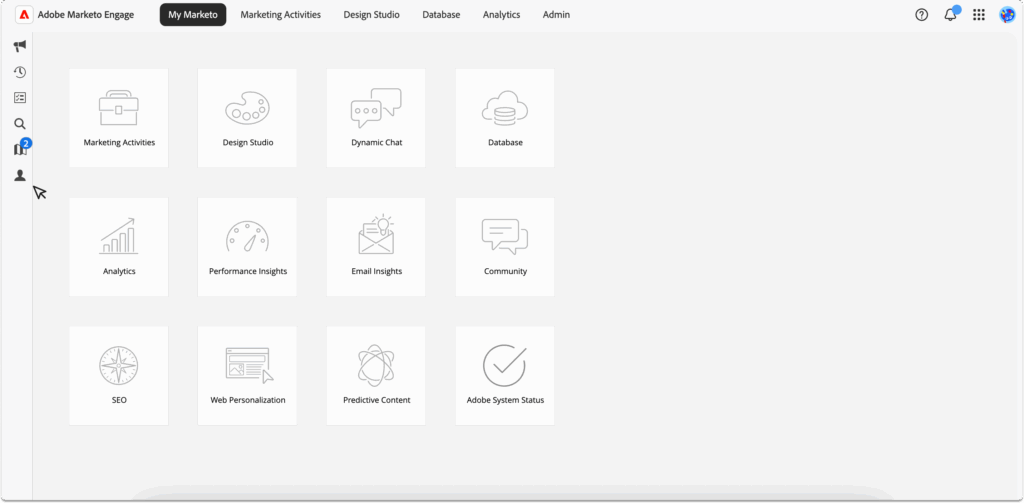Open the notifications bell icon
Viewport: 1024px width, 503px height.
[950, 15]
